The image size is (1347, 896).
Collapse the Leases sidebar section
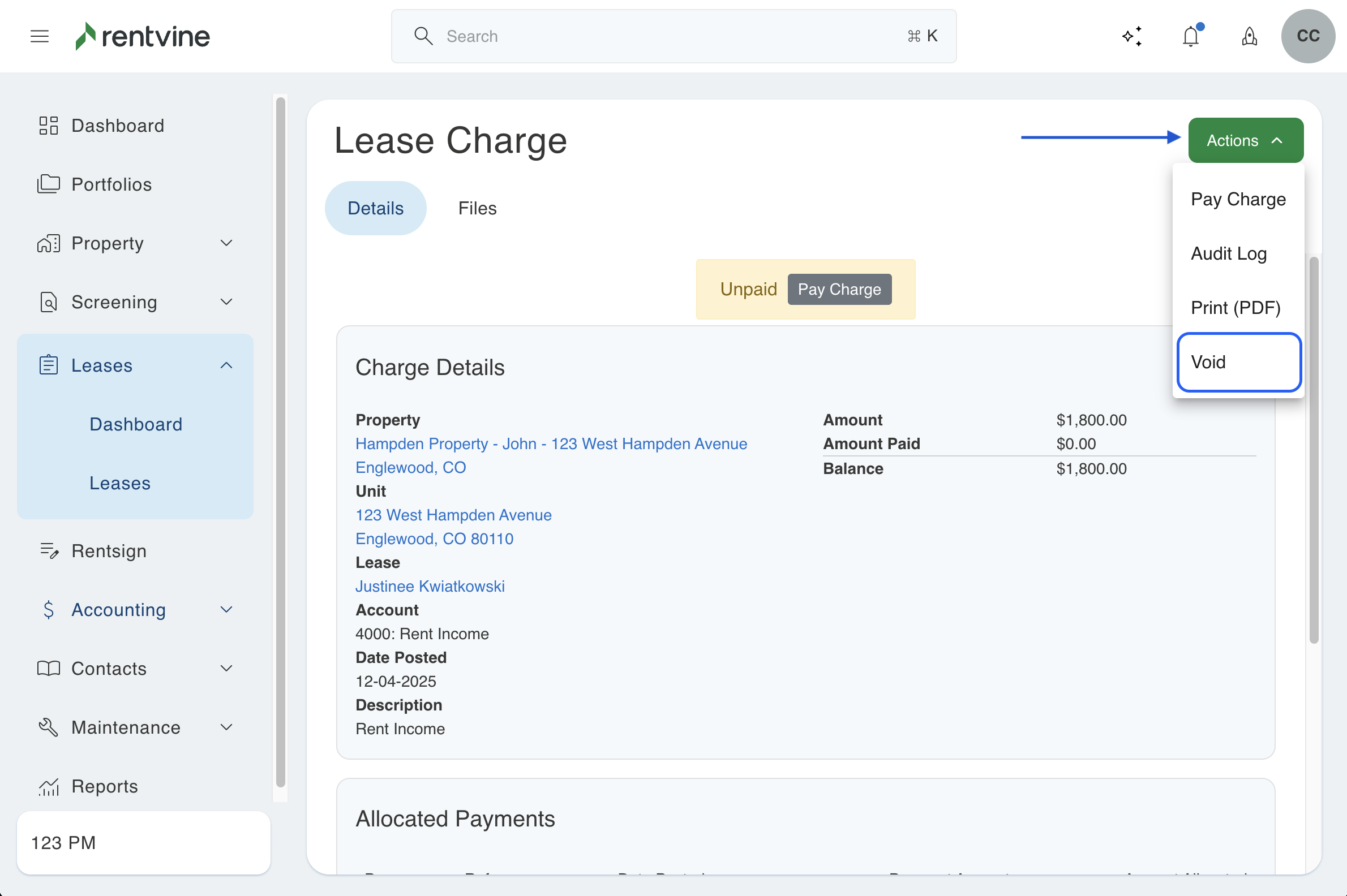226,366
